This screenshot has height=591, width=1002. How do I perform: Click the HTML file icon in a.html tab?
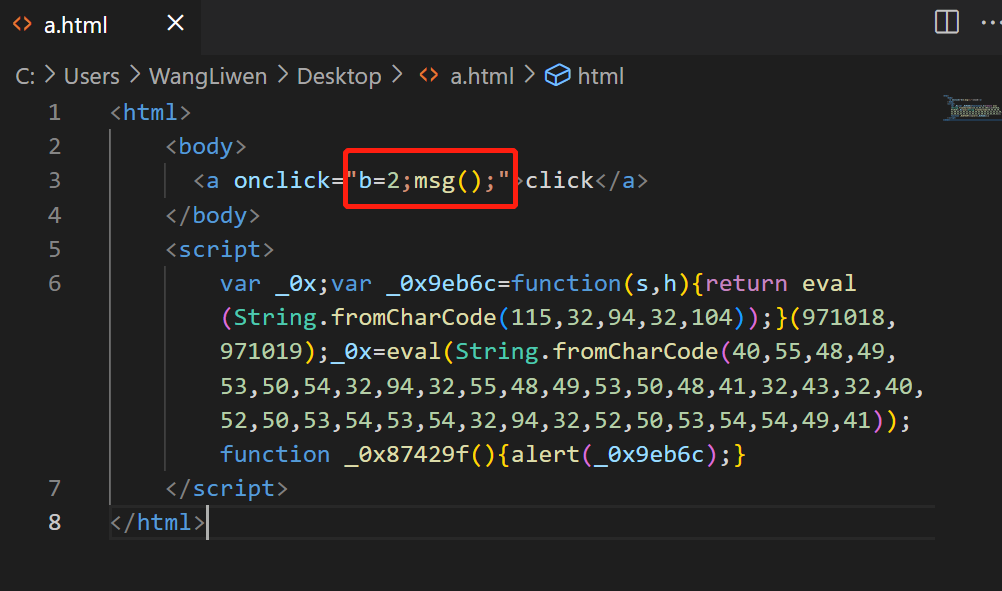click(x=22, y=24)
